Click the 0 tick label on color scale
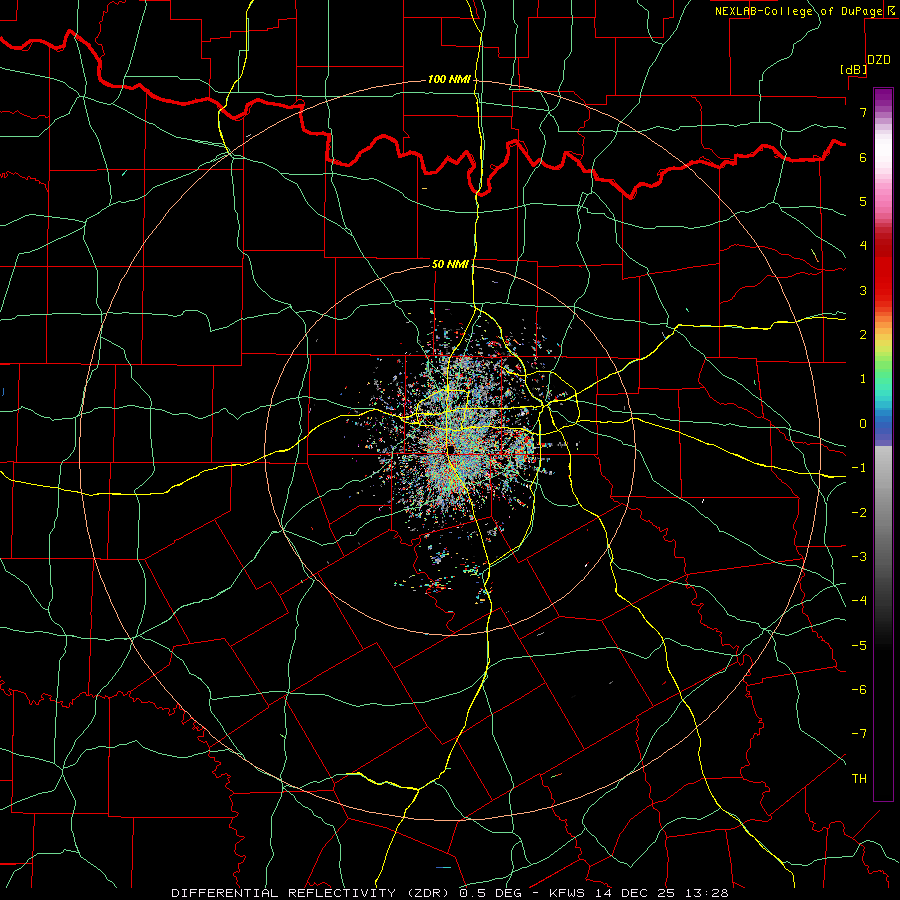This screenshot has width=900, height=900. 863,424
